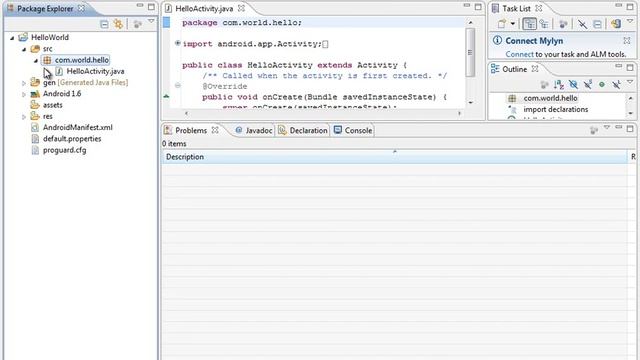Focus Task List on workweek
Screen dimensions: 640x360
[563, 24]
